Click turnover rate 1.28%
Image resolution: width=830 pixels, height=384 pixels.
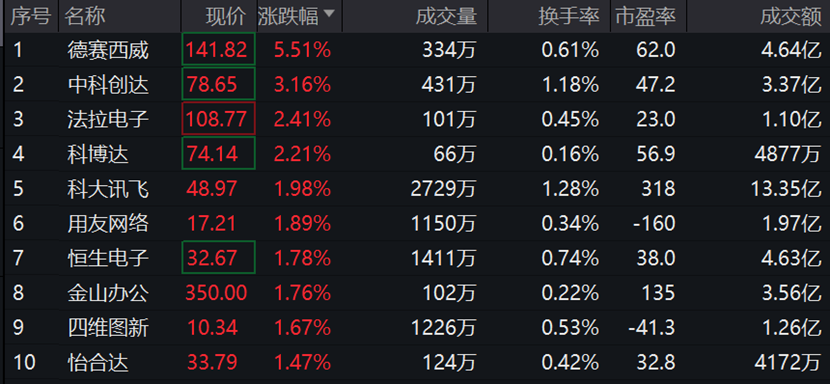570,189
